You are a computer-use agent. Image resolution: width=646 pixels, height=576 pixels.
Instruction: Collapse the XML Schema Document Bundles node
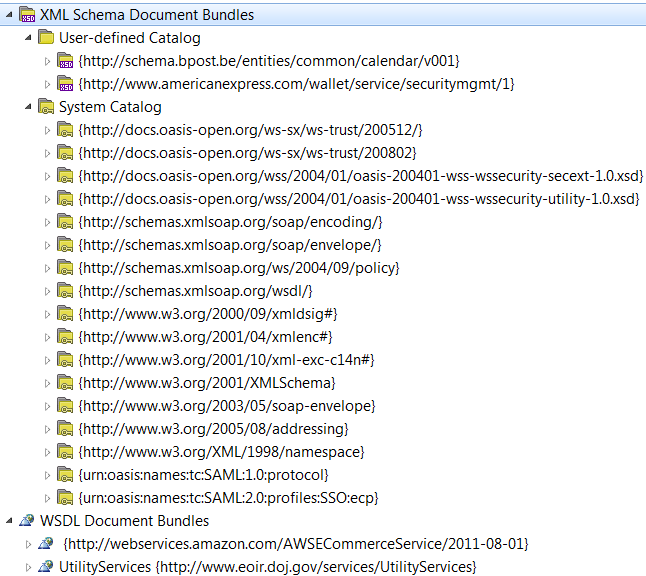[x=9, y=15]
